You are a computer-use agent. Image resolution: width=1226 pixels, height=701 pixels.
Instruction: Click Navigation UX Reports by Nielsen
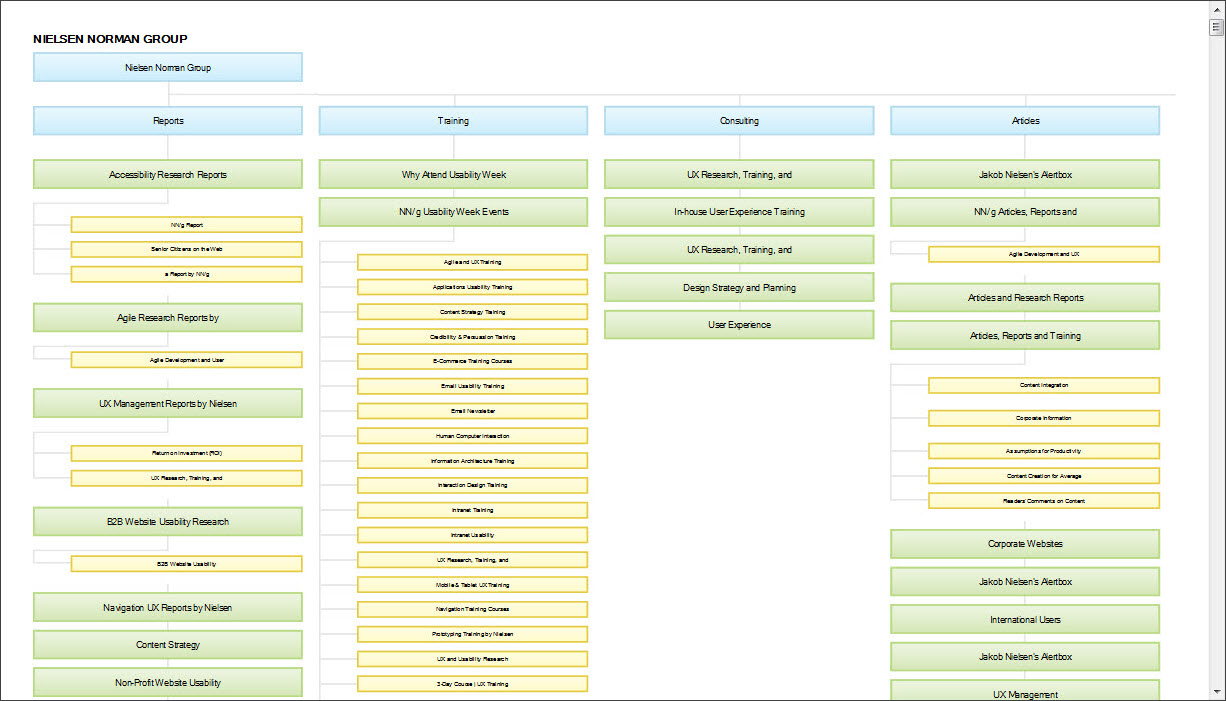[x=168, y=607]
